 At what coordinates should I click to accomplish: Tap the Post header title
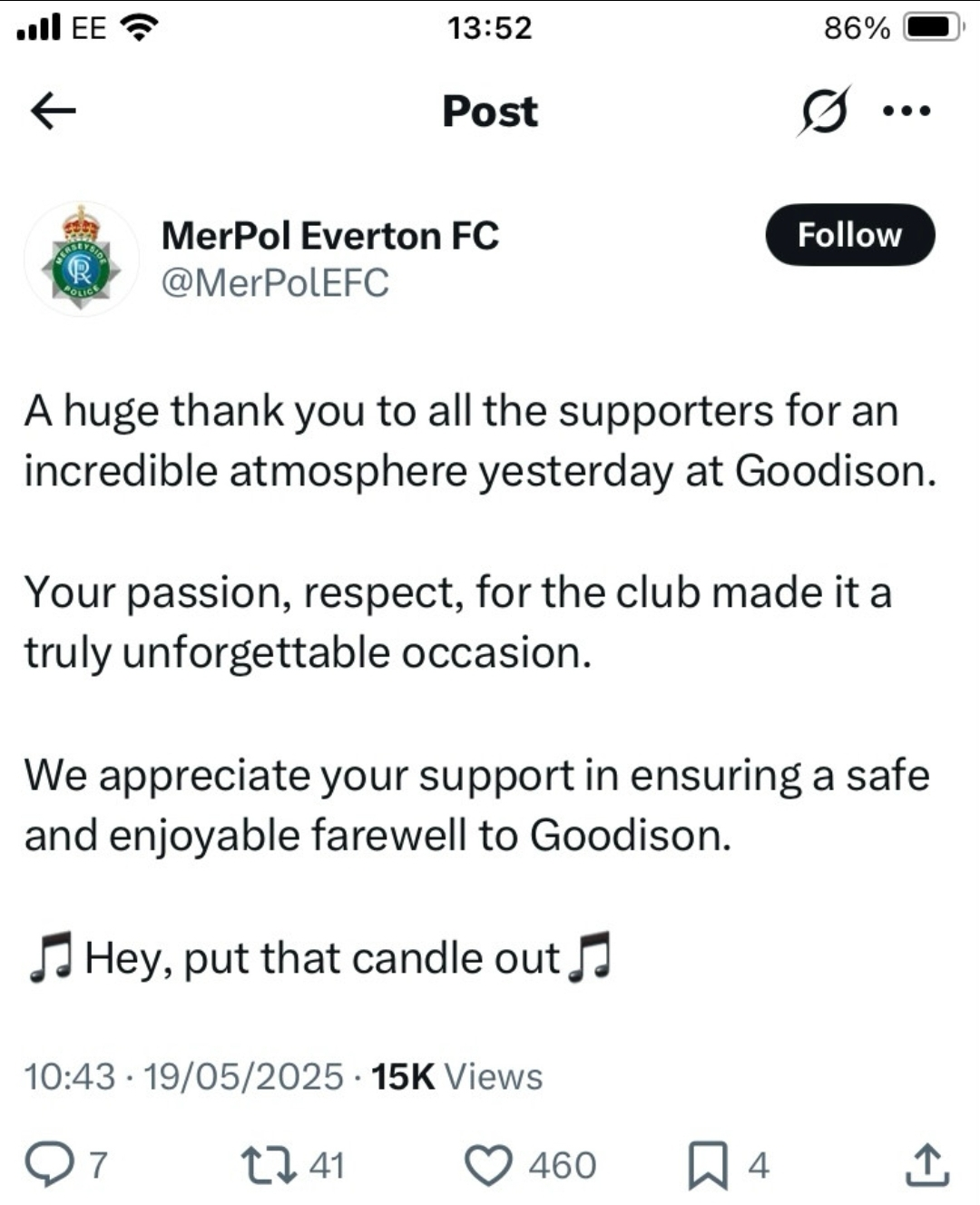[x=490, y=112]
